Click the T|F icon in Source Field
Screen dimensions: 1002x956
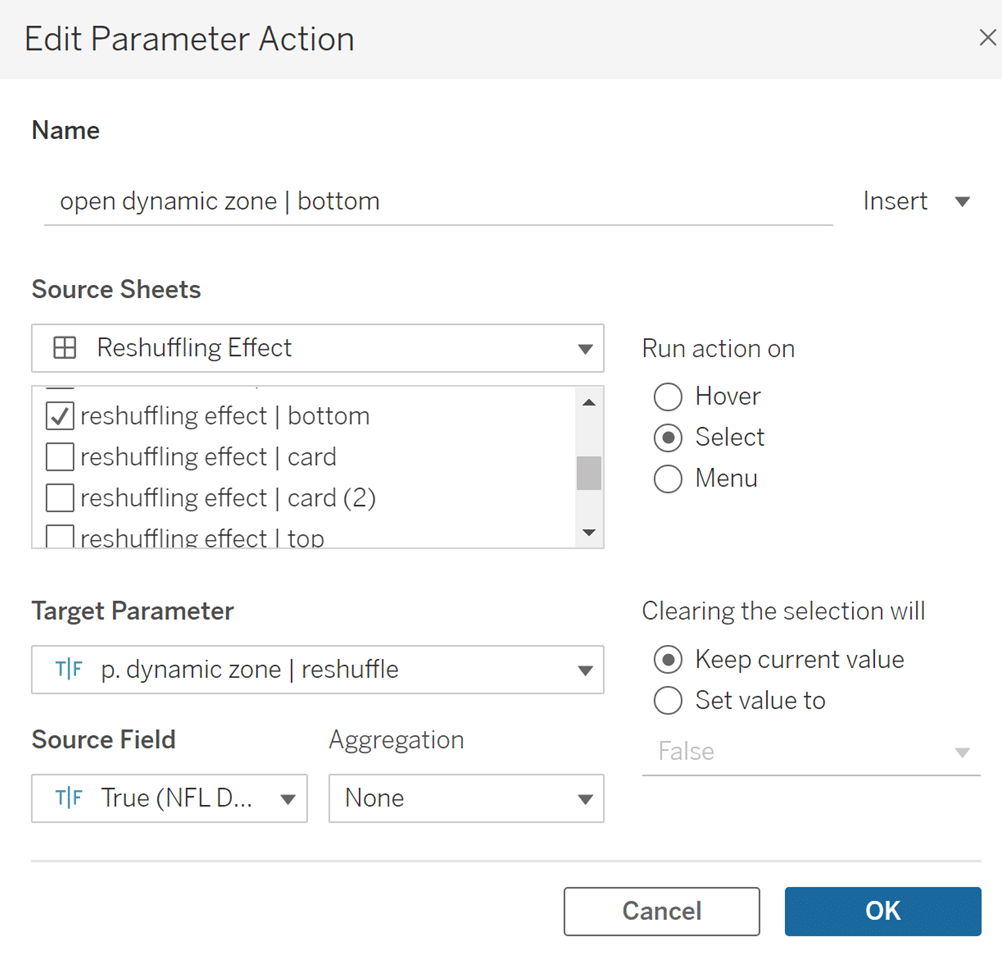(68, 798)
